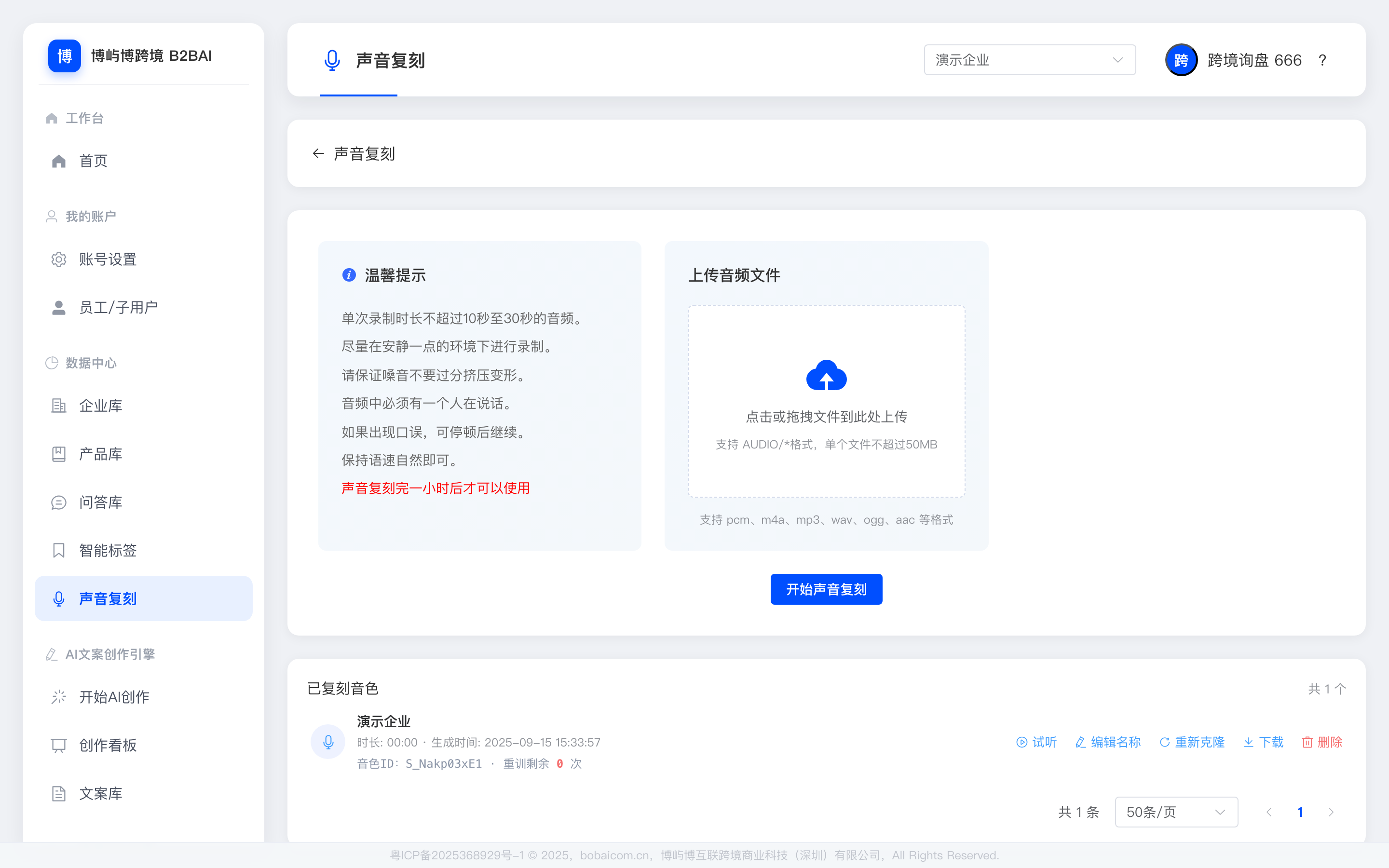
Task: Click the 温馨提示 info icon
Action: tap(349, 275)
